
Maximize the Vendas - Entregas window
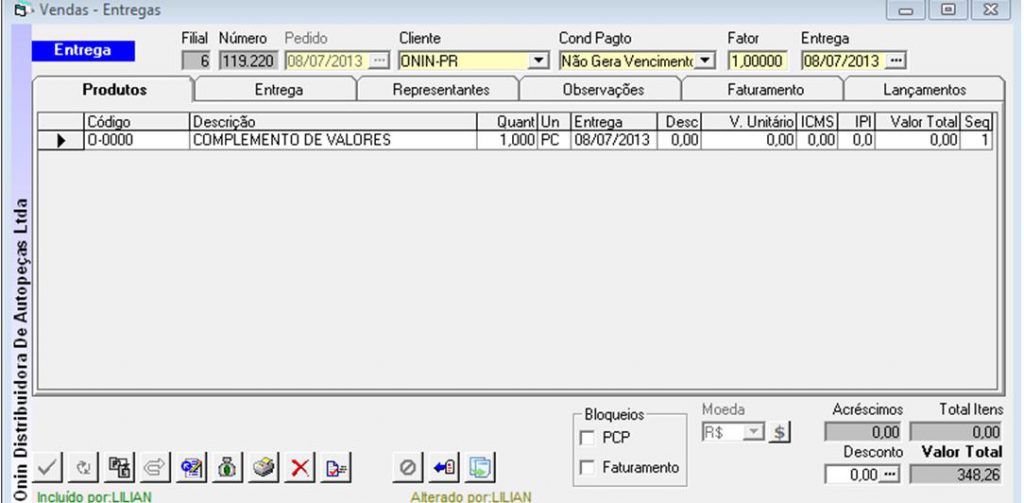948,10
